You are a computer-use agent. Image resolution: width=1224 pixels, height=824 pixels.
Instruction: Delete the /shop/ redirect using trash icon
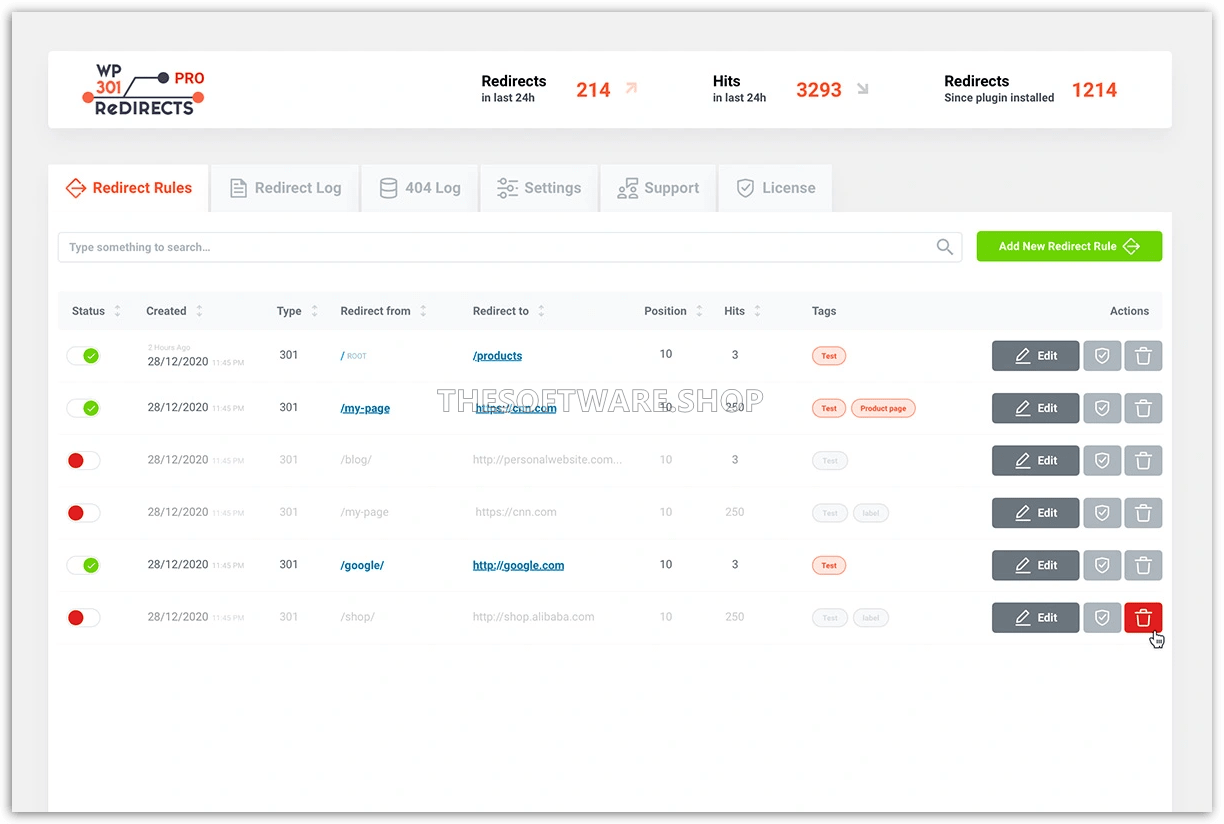[x=1143, y=617]
